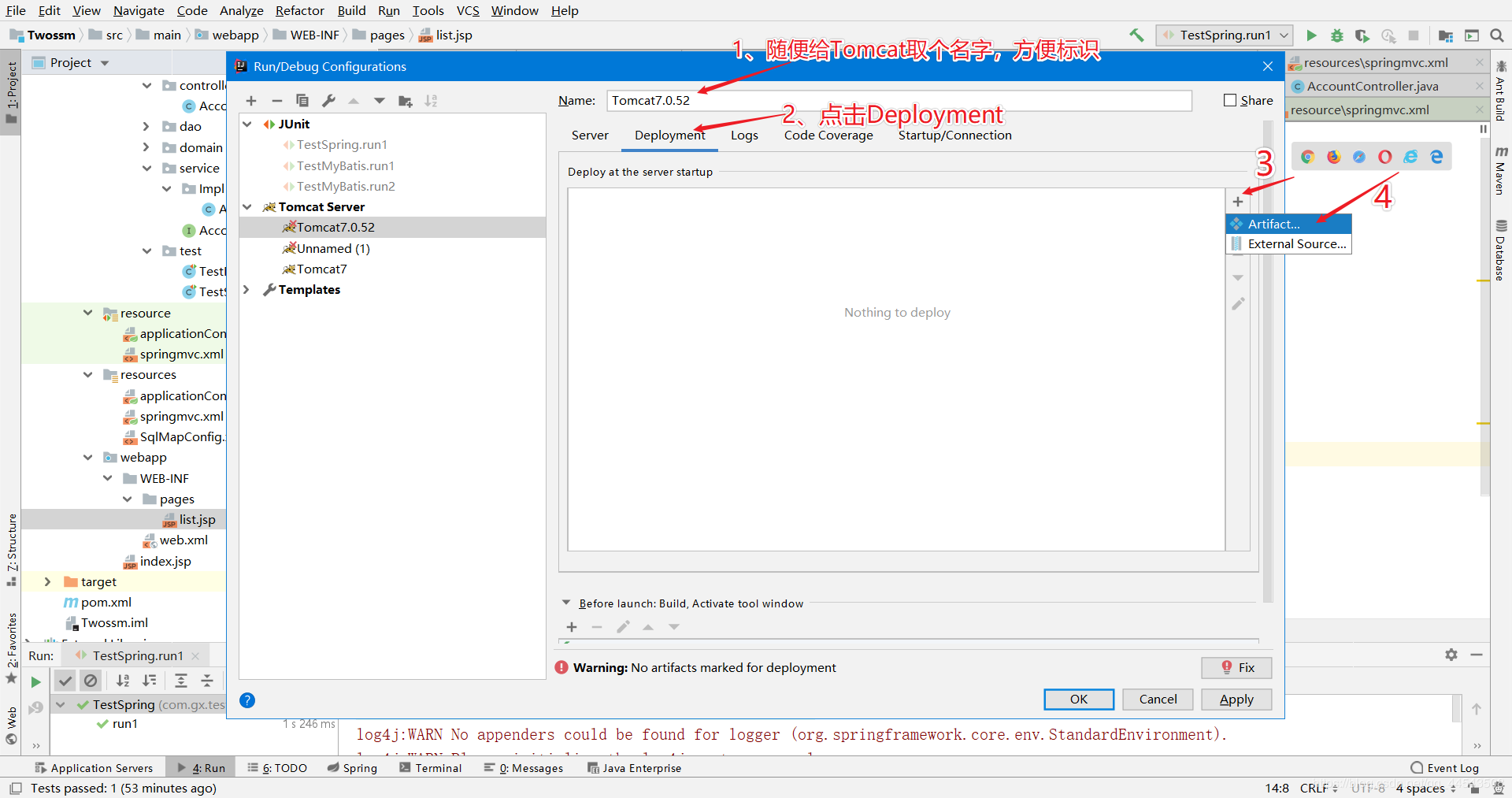1512x798 pixels.
Task: Click the add new configuration plus icon
Action: 251,101
